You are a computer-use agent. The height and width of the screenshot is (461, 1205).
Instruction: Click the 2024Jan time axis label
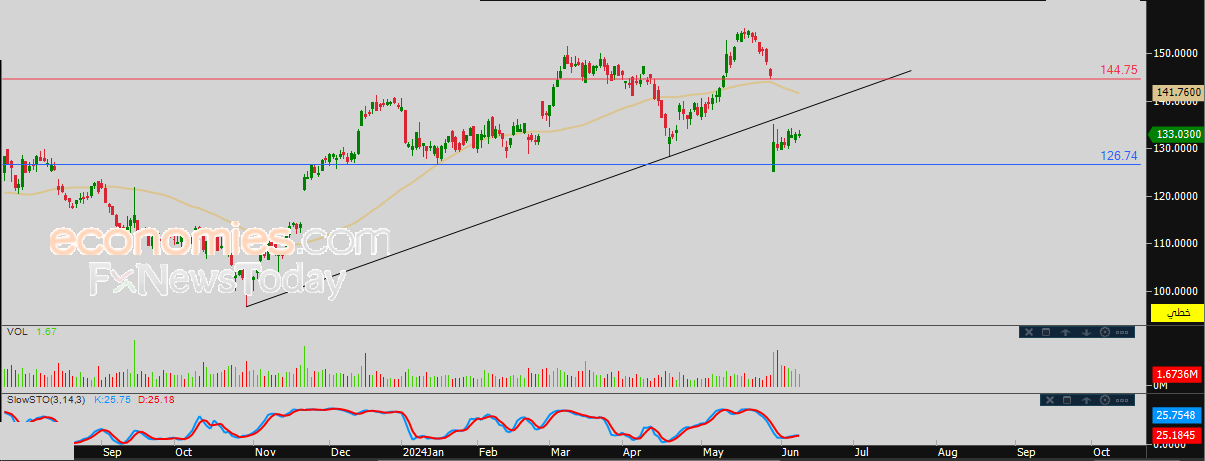pyautogui.click(x=422, y=452)
